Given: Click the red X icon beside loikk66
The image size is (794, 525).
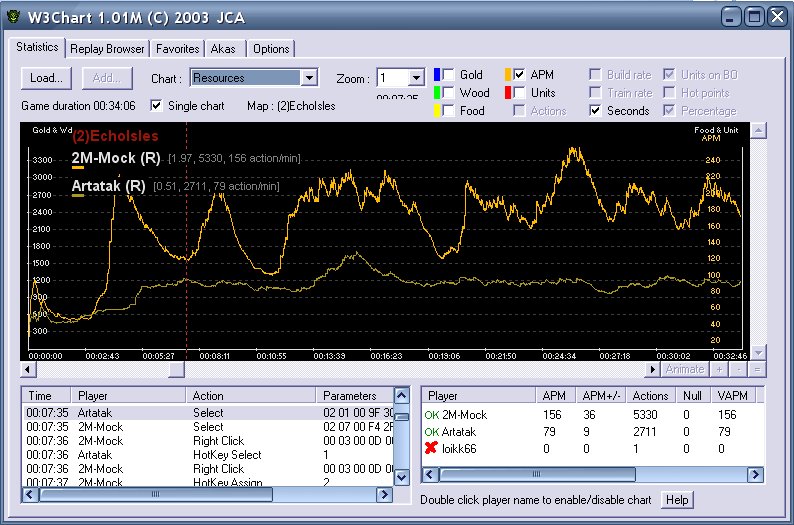Looking at the screenshot, I should [431, 448].
